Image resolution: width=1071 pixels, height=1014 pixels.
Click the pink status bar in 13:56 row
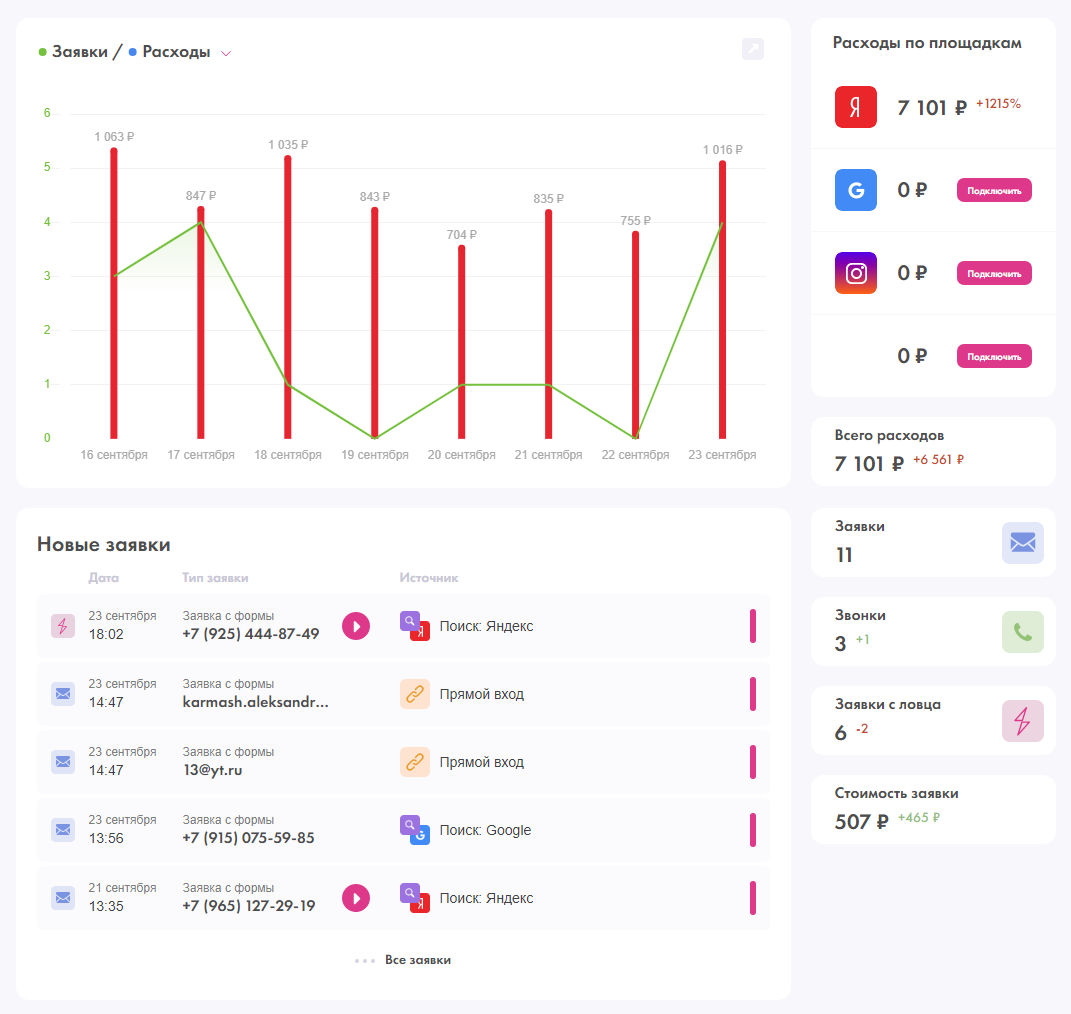click(x=753, y=830)
